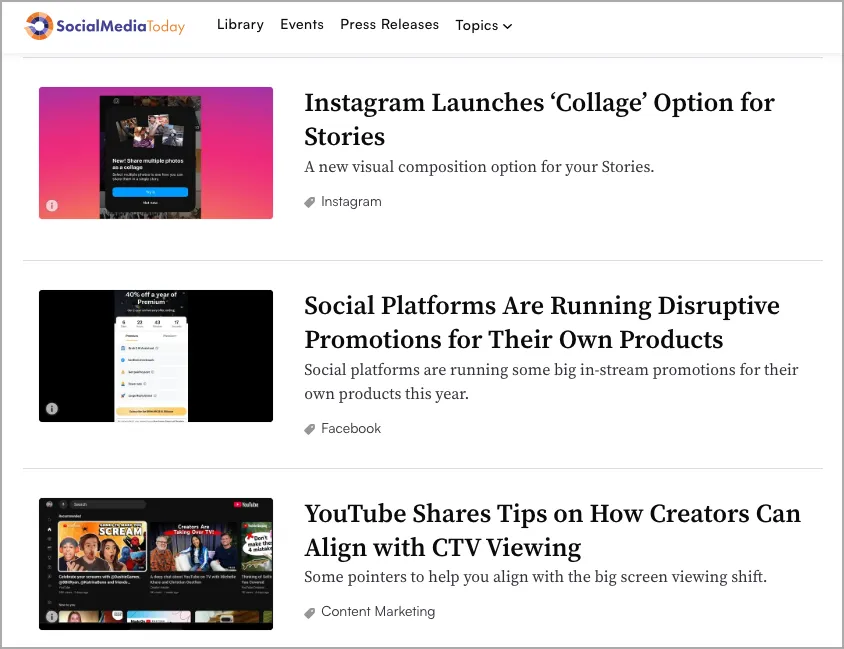Open Press Releases in the navigation bar
This screenshot has width=844, height=649.
tap(389, 25)
